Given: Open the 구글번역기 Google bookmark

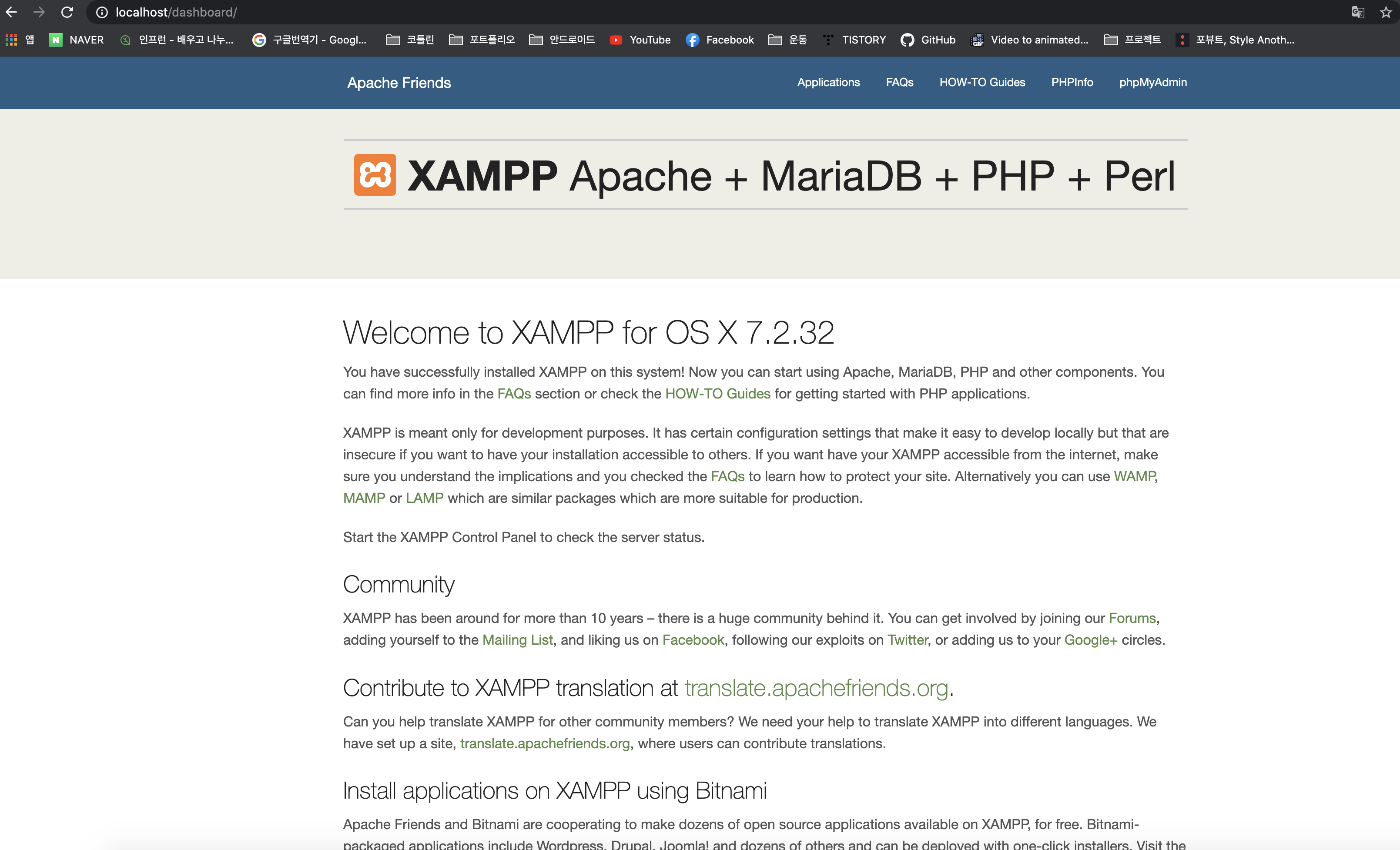Looking at the screenshot, I should tap(310, 40).
